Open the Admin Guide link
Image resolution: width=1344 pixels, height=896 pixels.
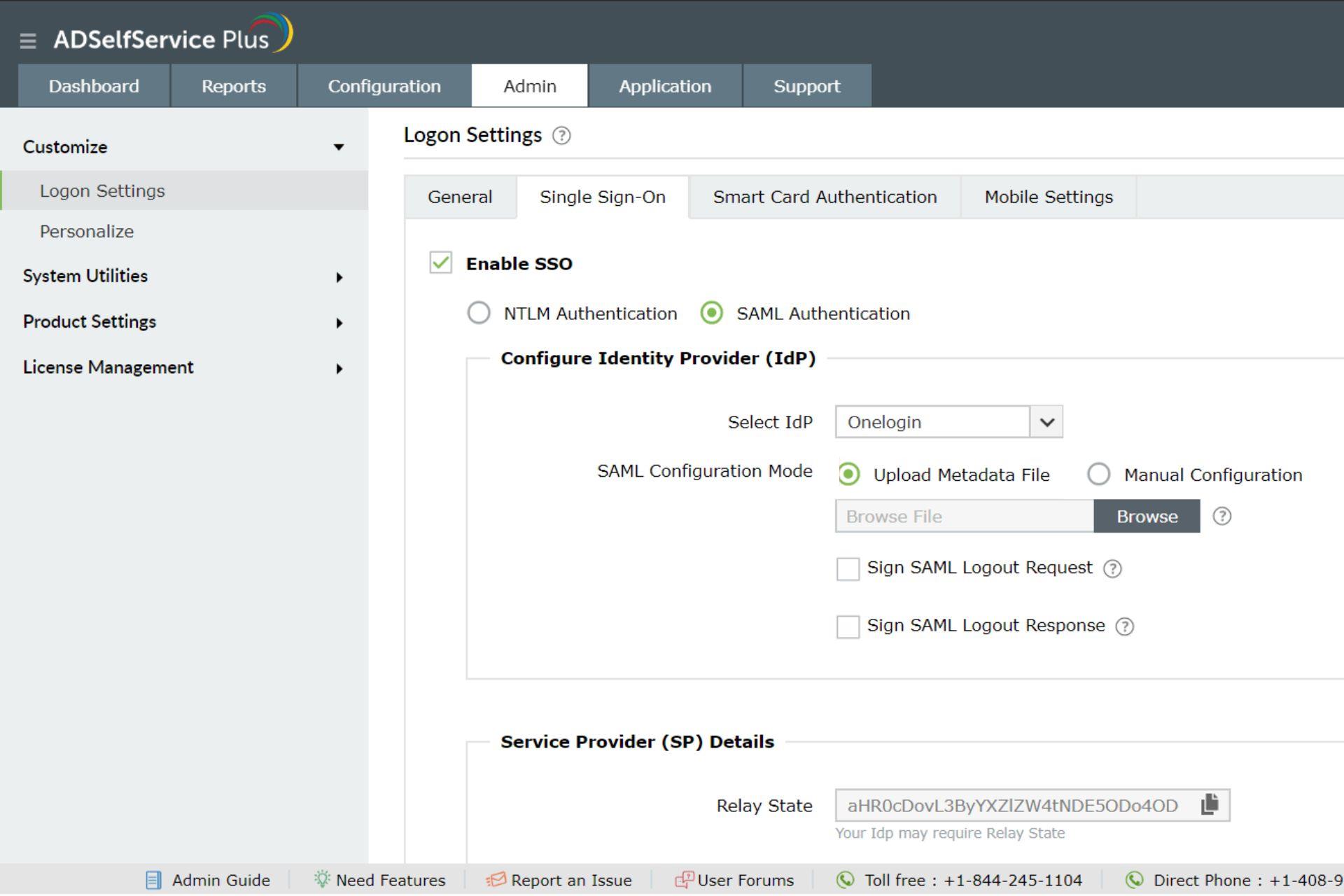click(x=220, y=880)
